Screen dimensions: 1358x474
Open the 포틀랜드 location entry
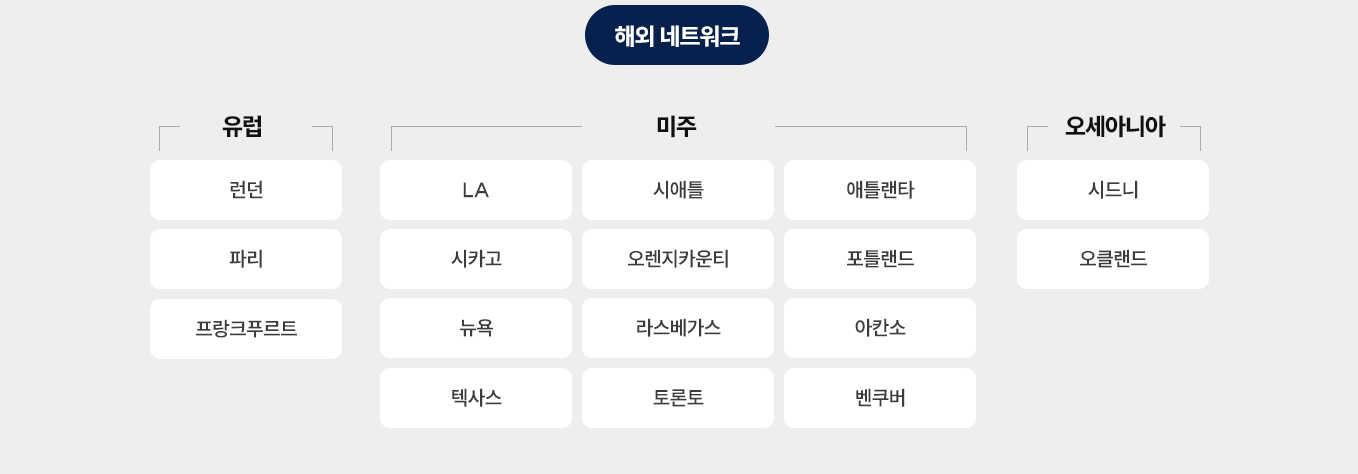tap(880, 259)
